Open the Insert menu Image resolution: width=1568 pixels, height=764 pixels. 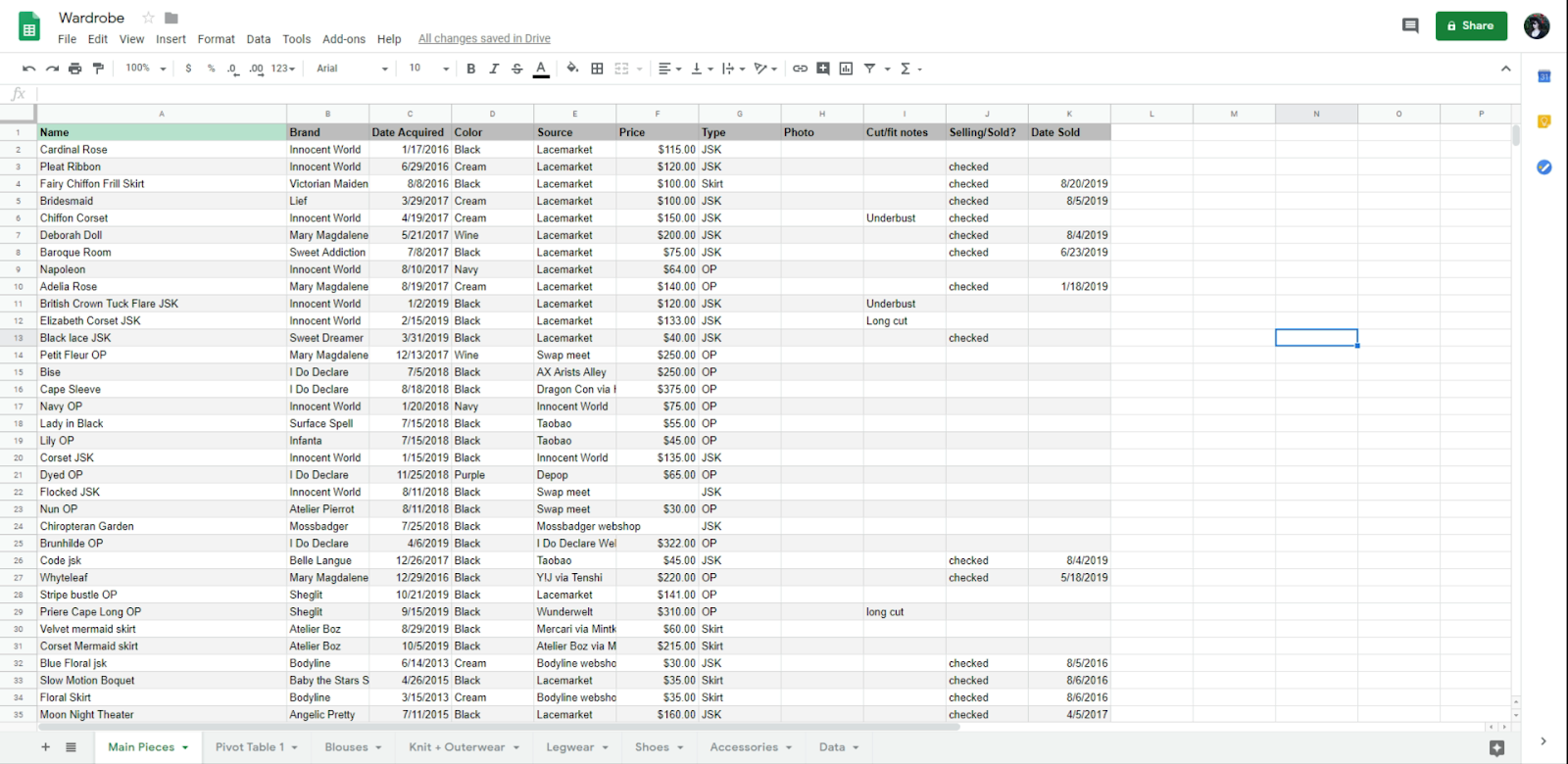point(171,39)
